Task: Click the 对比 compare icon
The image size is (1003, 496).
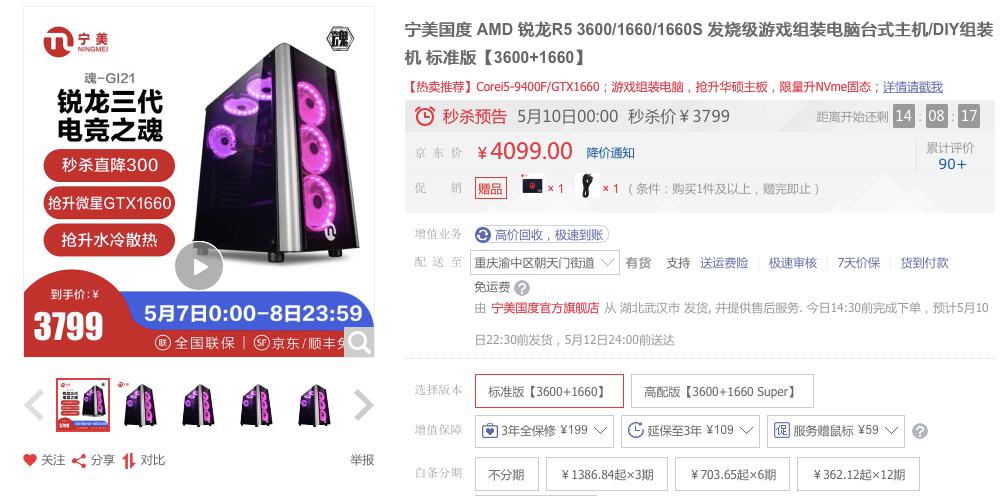Action: pyautogui.click(x=129, y=460)
